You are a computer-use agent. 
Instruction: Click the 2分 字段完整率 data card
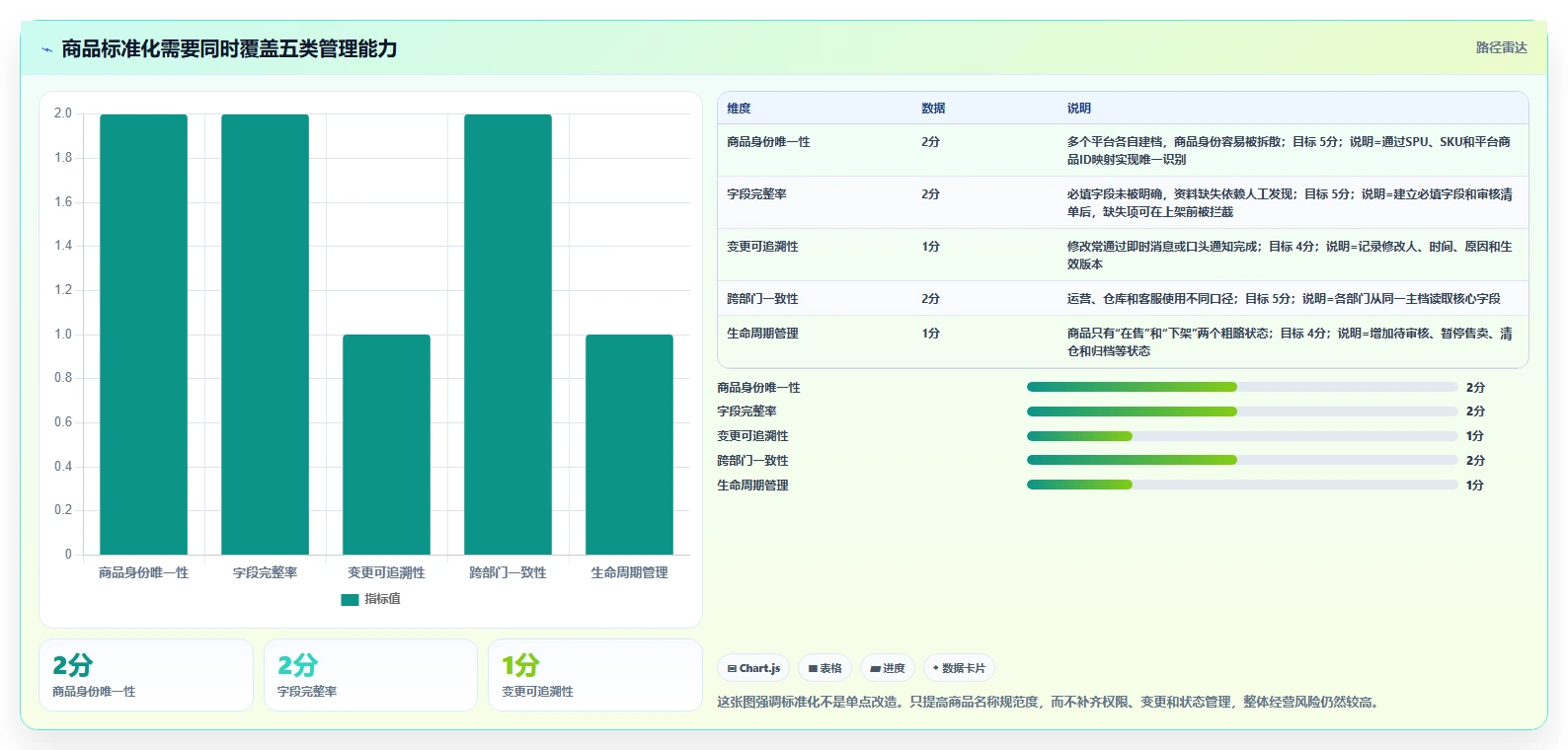(x=370, y=675)
